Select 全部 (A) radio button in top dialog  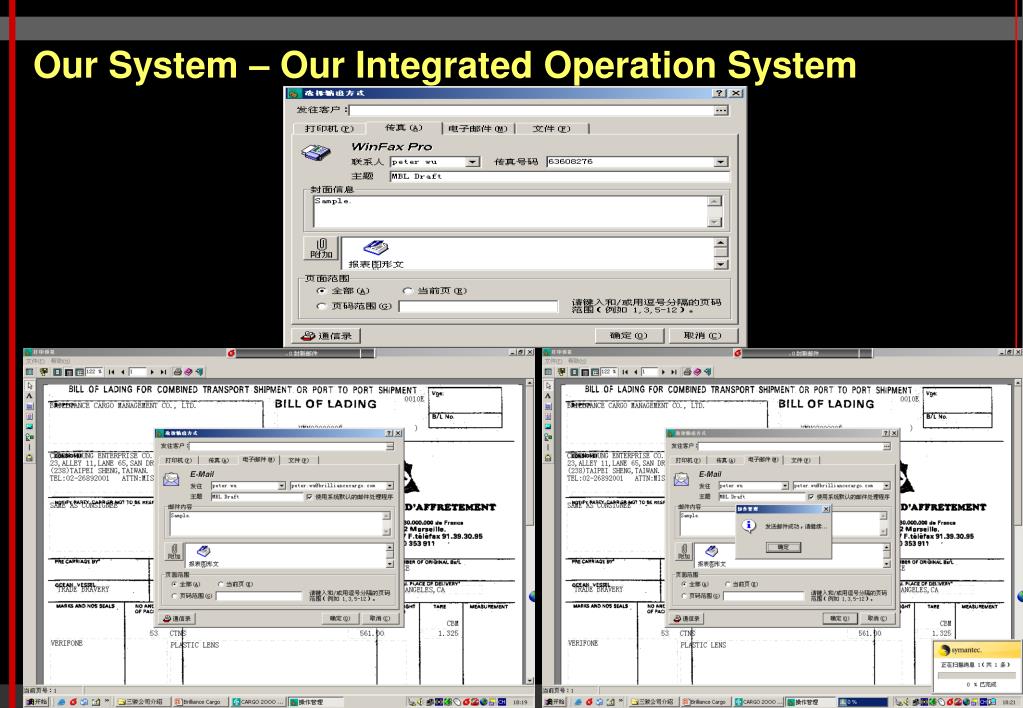[x=320, y=291]
